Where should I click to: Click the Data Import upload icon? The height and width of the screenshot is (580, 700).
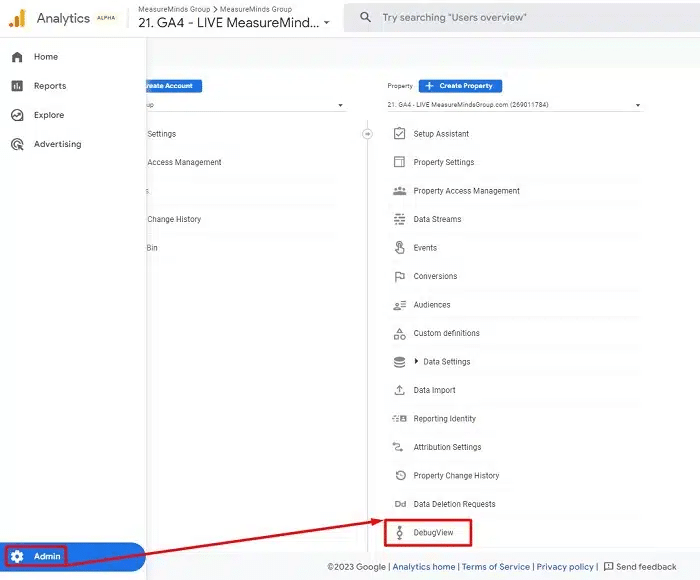click(399, 390)
